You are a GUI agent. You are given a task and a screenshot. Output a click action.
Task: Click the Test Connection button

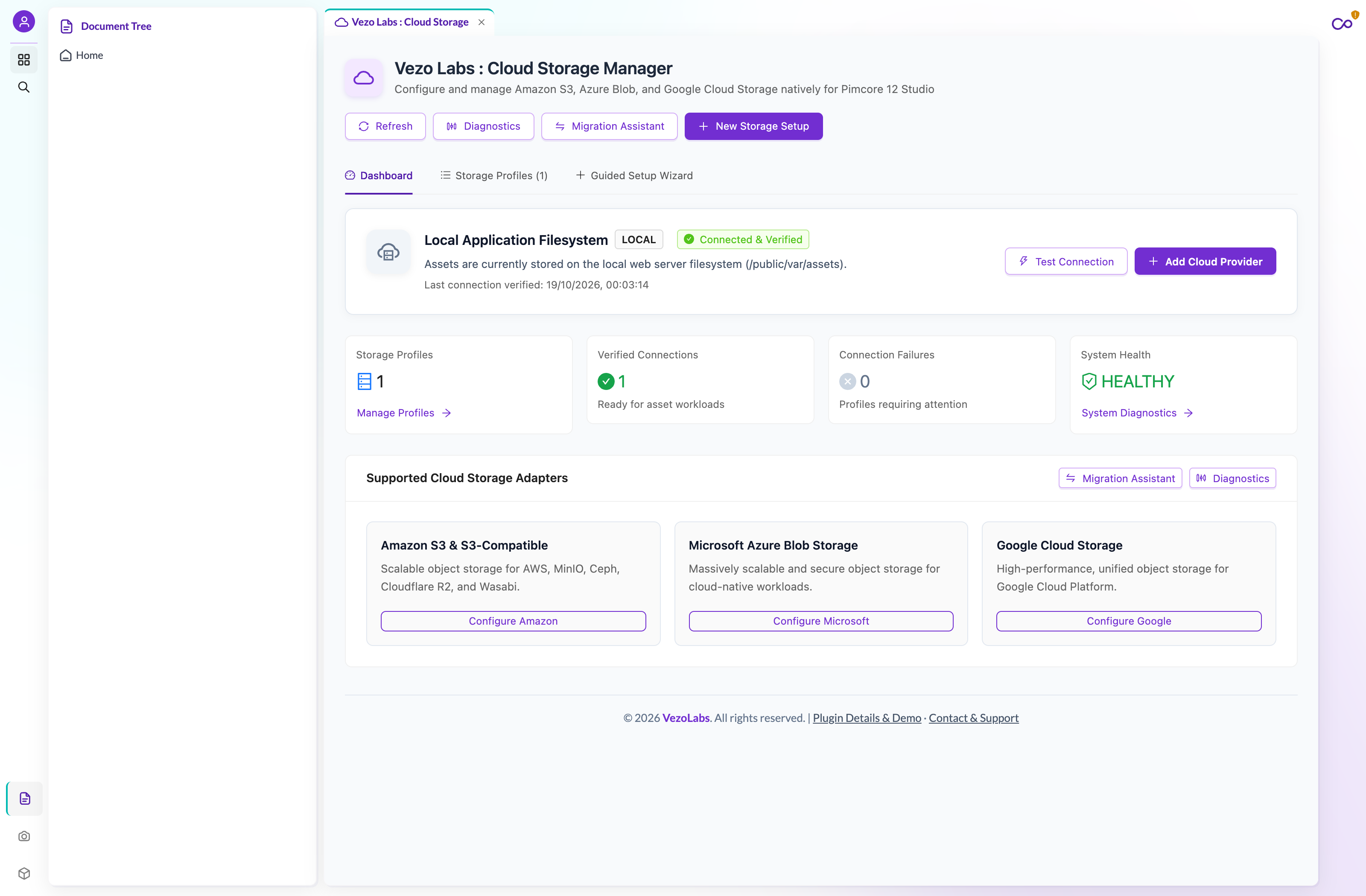pos(1066,262)
